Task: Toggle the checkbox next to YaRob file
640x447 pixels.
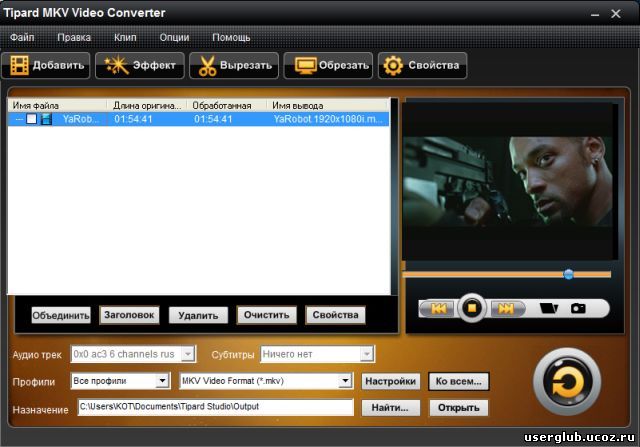Action: pyautogui.click(x=31, y=119)
